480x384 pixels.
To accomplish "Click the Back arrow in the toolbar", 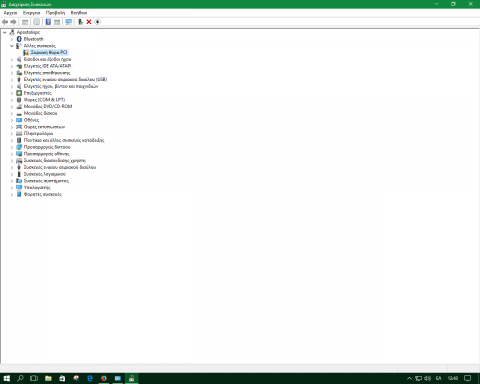I will point(5,22).
